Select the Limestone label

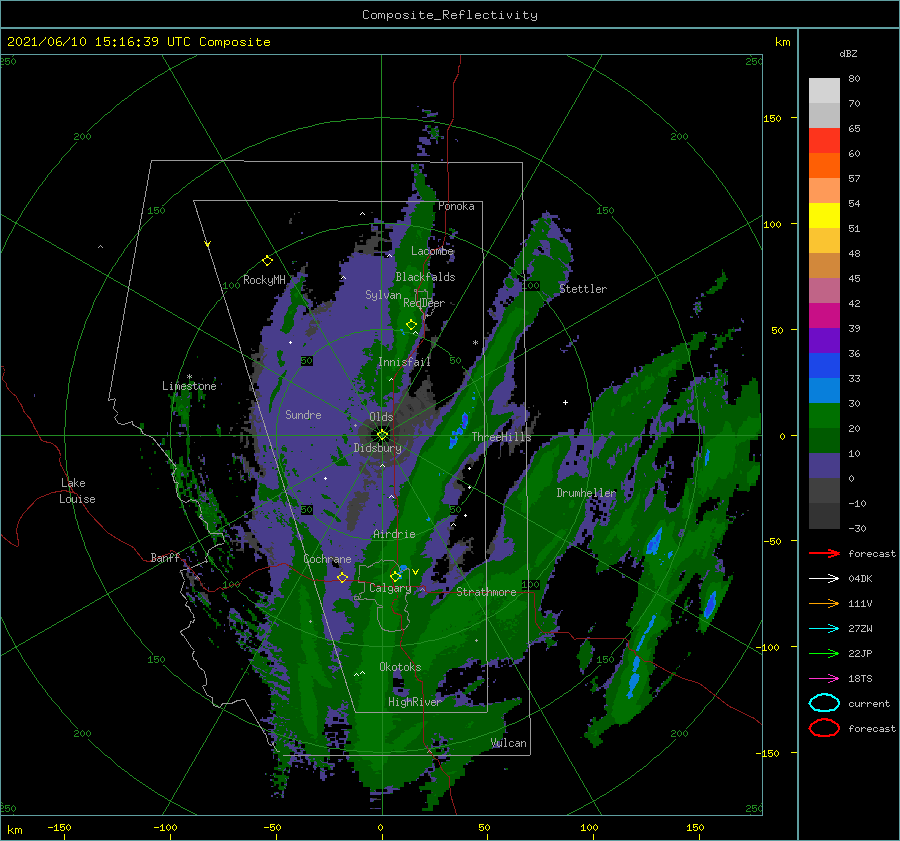[x=189, y=386]
